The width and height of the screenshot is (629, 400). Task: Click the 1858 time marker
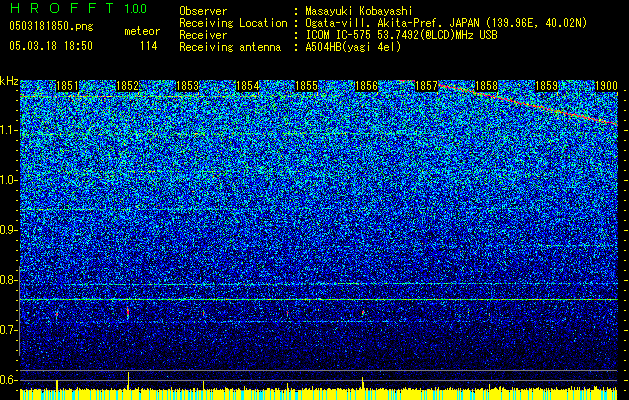click(486, 86)
